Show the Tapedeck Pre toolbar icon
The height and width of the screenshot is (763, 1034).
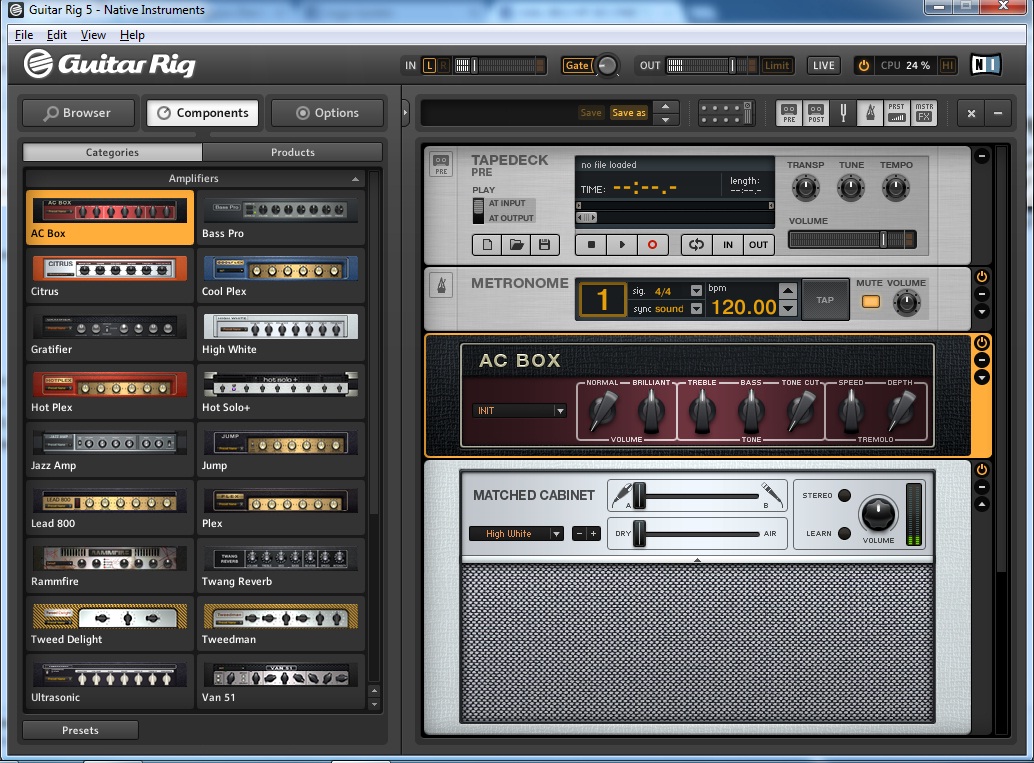(x=789, y=113)
